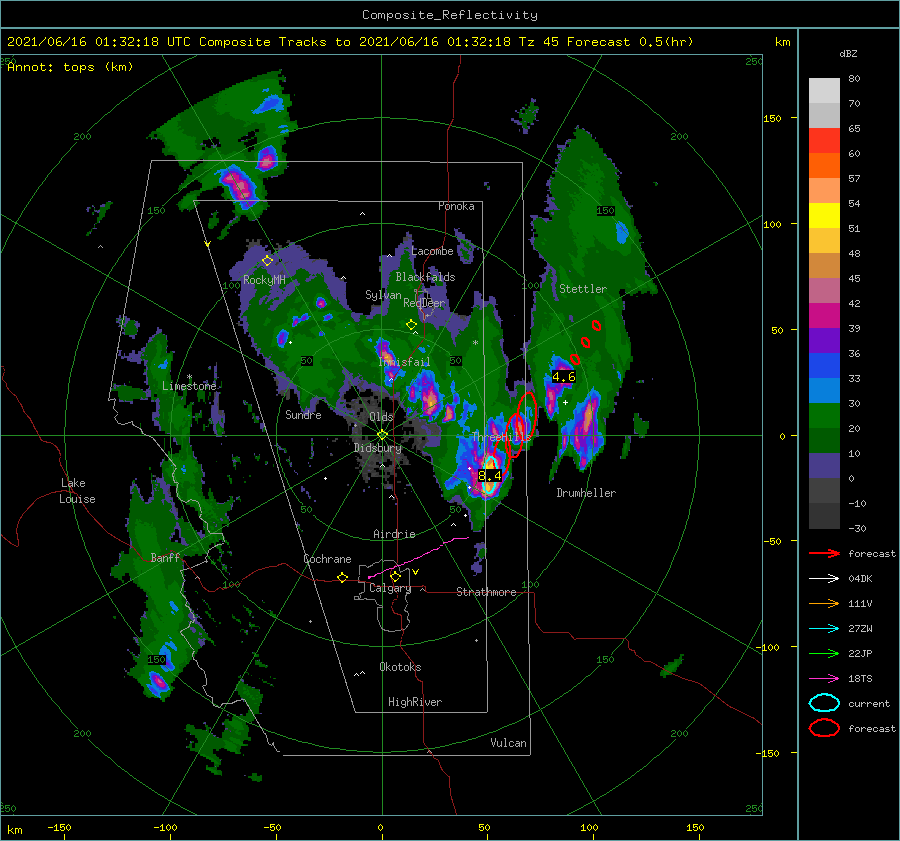The width and height of the screenshot is (900, 841).
Task: Click the Lake Louise label
Action: [77, 491]
